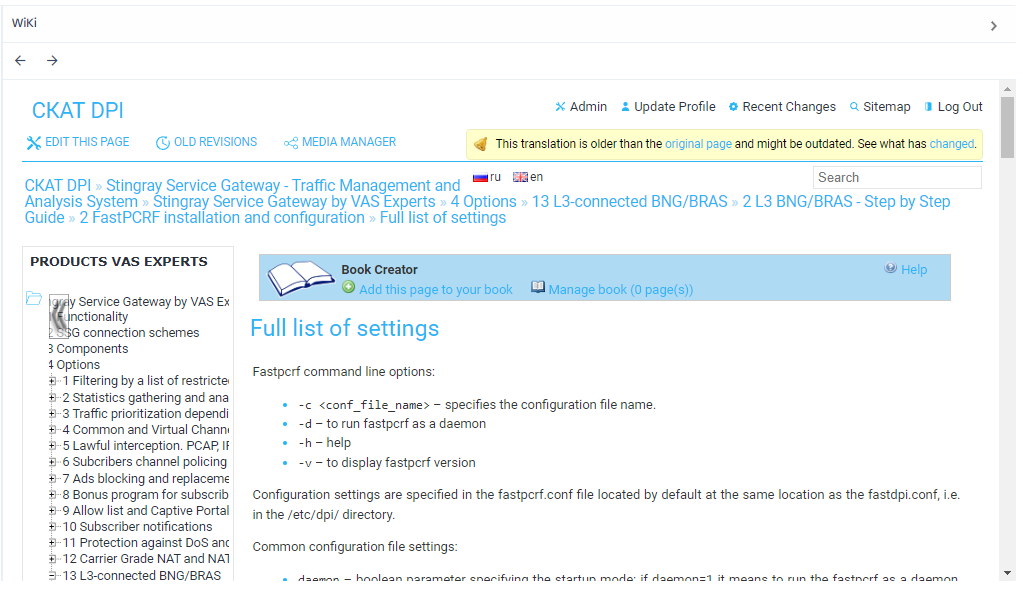Image resolution: width=1023 pixels, height=596 pixels.
Task: Click the Log Out link
Action: click(959, 107)
